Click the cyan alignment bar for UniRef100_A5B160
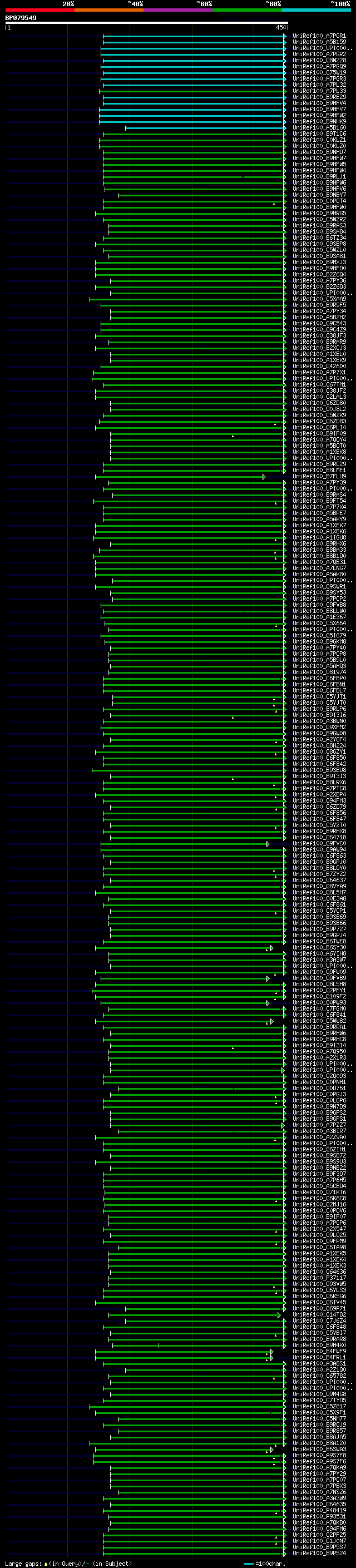This screenshot has width=356, height=1568. coord(205,128)
